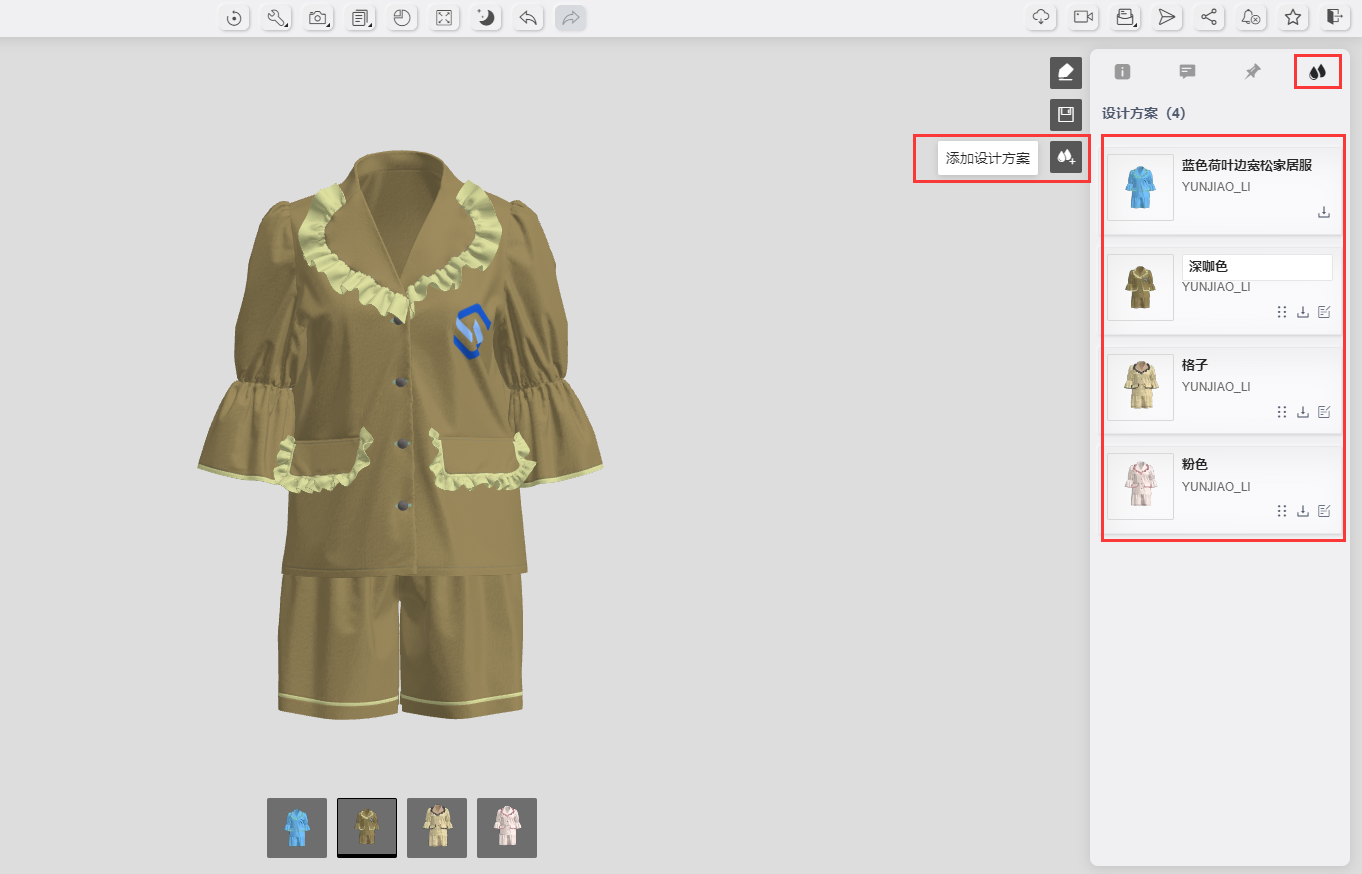Image resolution: width=1362 pixels, height=874 pixels.
Task: Toggle notifications with the bell icon
Action: tap(1250, 17)
